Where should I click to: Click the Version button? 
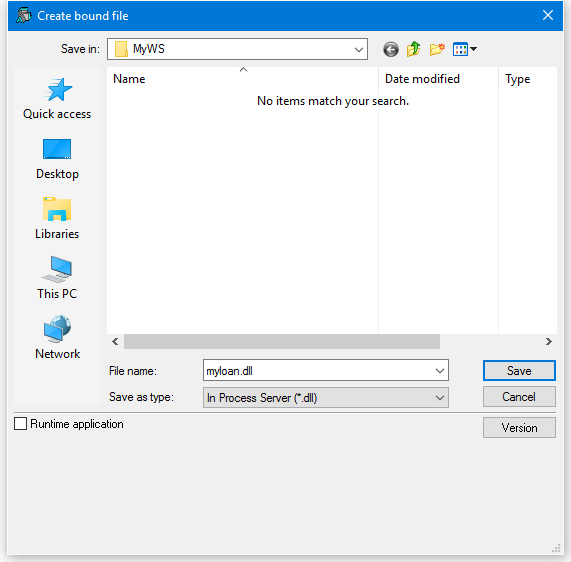click(x=519, y=428)
